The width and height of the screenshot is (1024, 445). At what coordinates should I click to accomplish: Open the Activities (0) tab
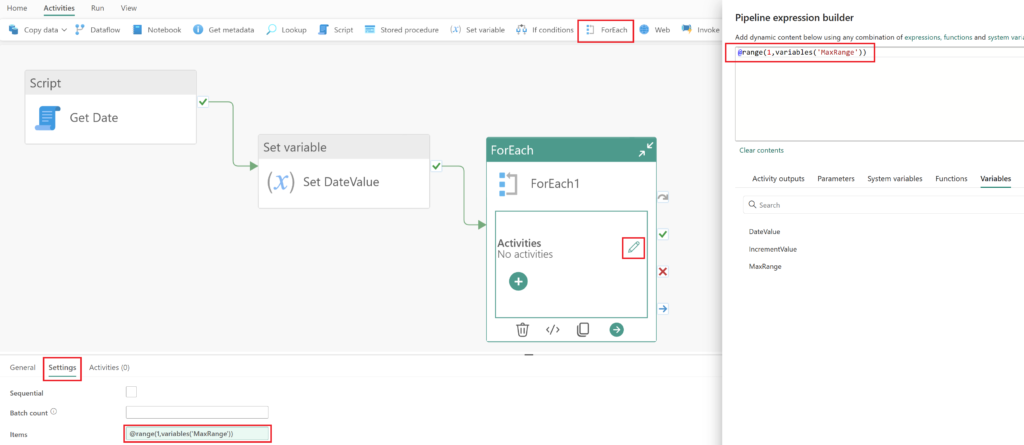click(109, 368)
